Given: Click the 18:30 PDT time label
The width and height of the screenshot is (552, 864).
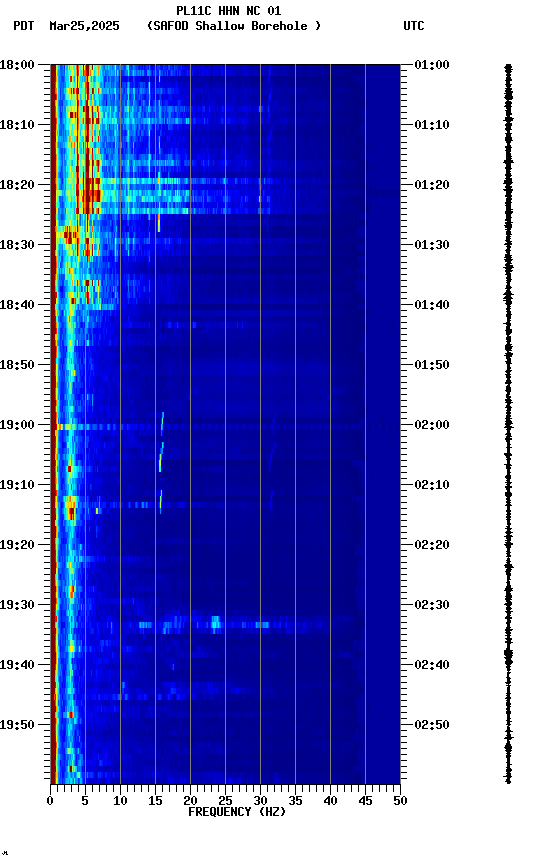Looking at the screenshot, I should [17, 245].
